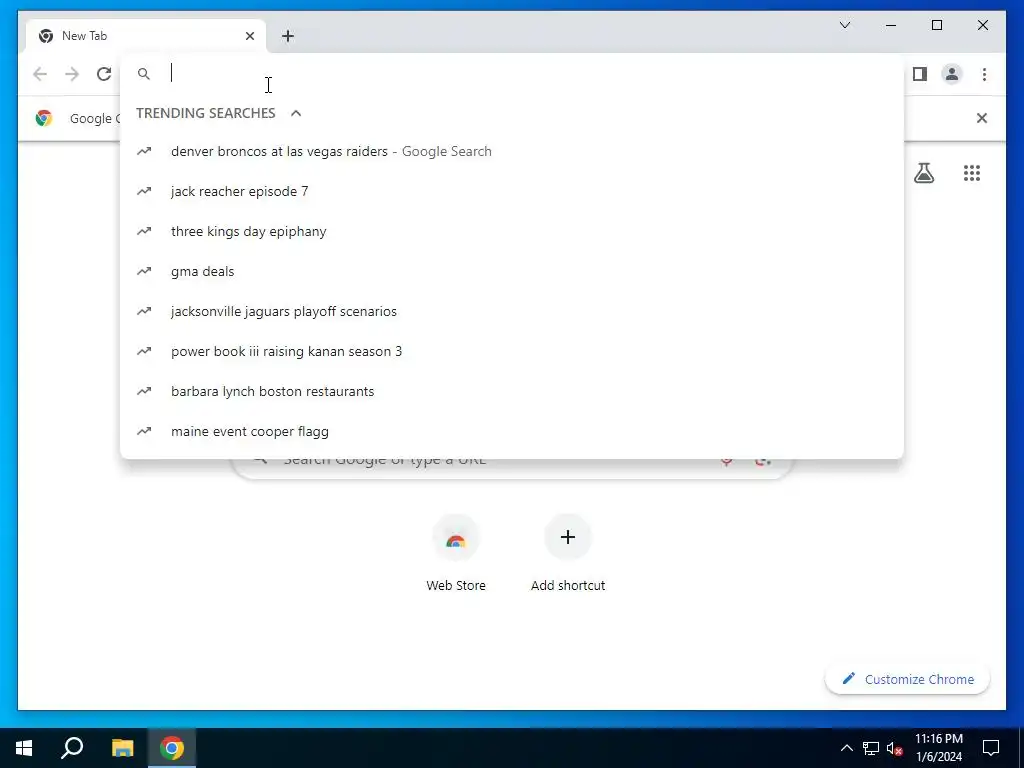Collapse the Trending Searches section

(296, 113)
